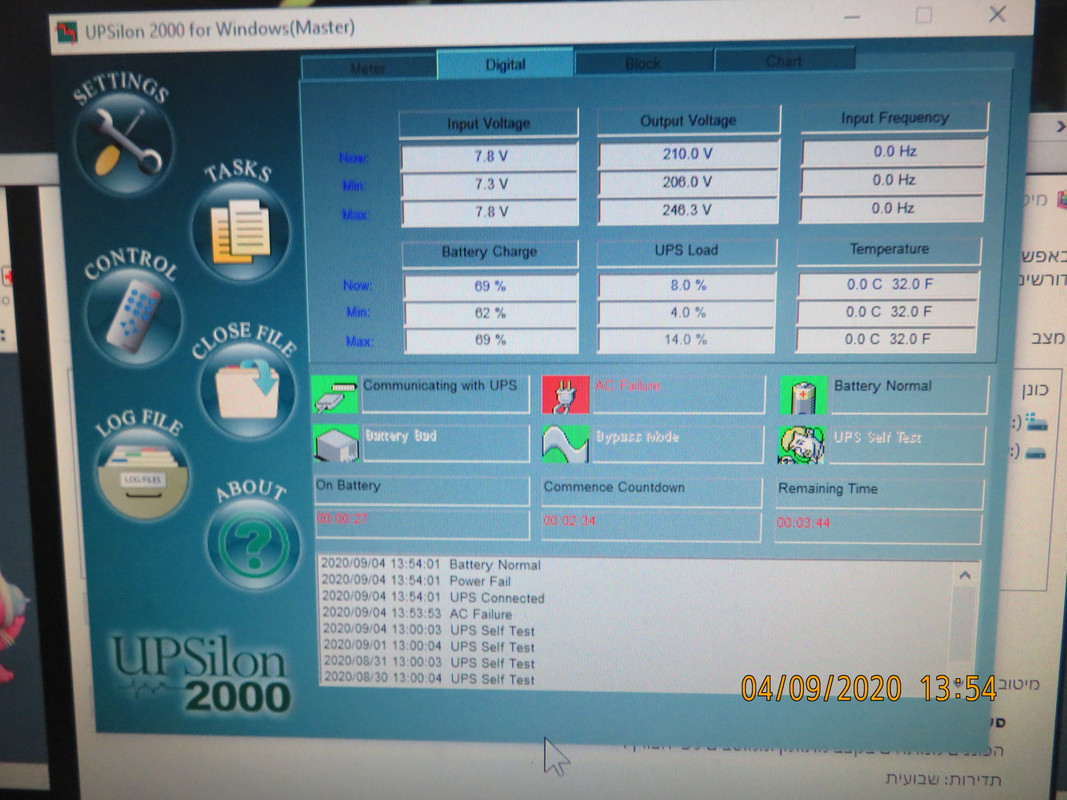
Task: Select the Power Fail log entry
Action: (416, 581)
